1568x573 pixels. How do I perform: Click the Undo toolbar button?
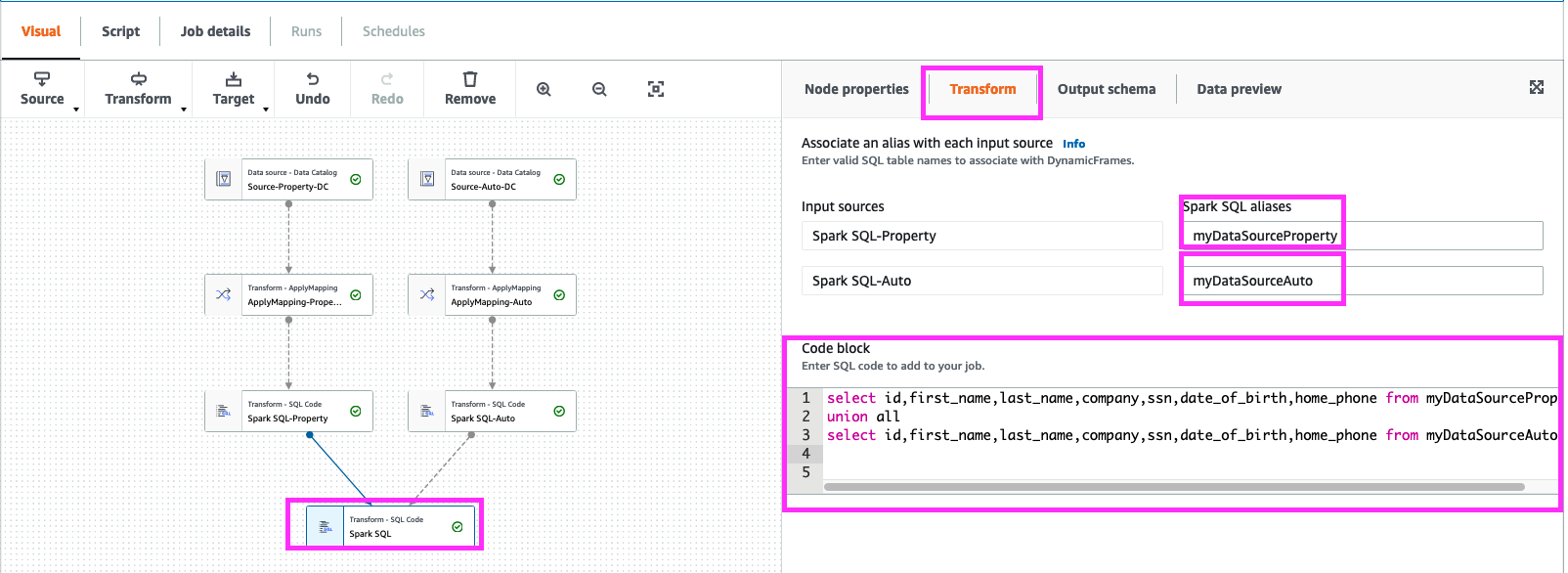tap(312, 88)
